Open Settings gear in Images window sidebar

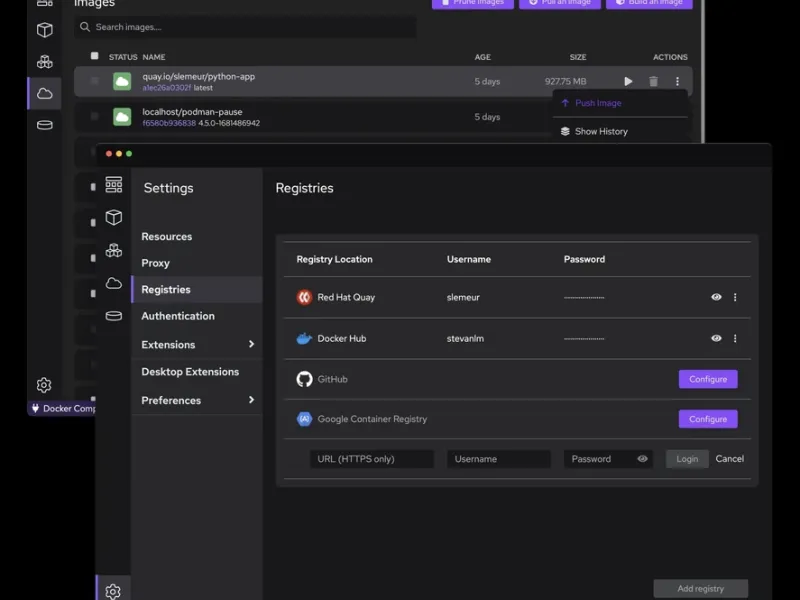point(44,385)
